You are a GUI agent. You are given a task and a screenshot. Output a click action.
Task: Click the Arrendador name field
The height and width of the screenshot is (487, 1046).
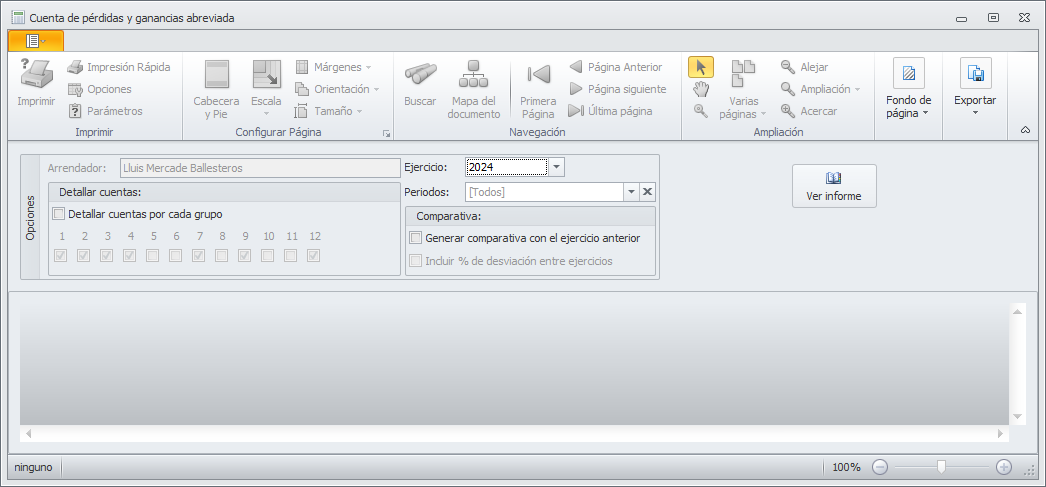(260, 168)
